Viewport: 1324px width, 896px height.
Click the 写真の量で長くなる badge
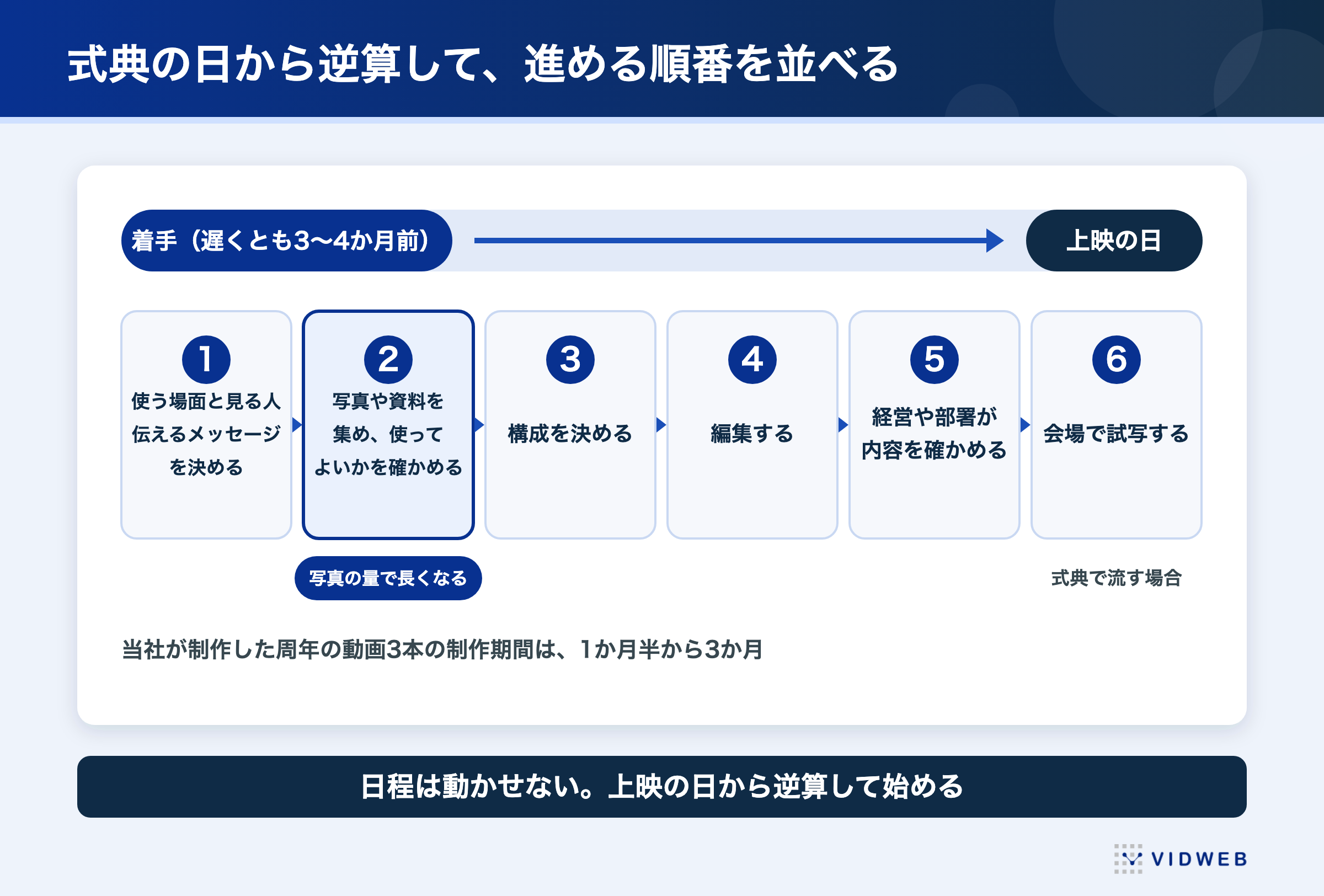pos(388,578)
